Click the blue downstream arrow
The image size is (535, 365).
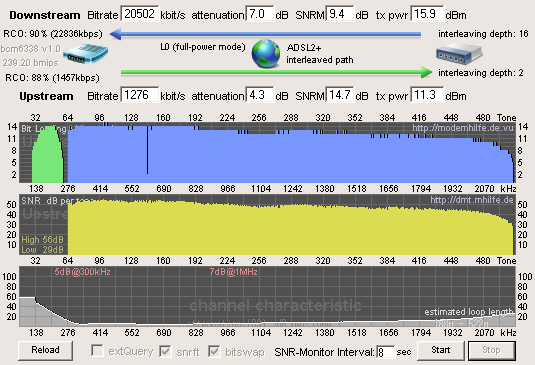[x=265, y=34]
